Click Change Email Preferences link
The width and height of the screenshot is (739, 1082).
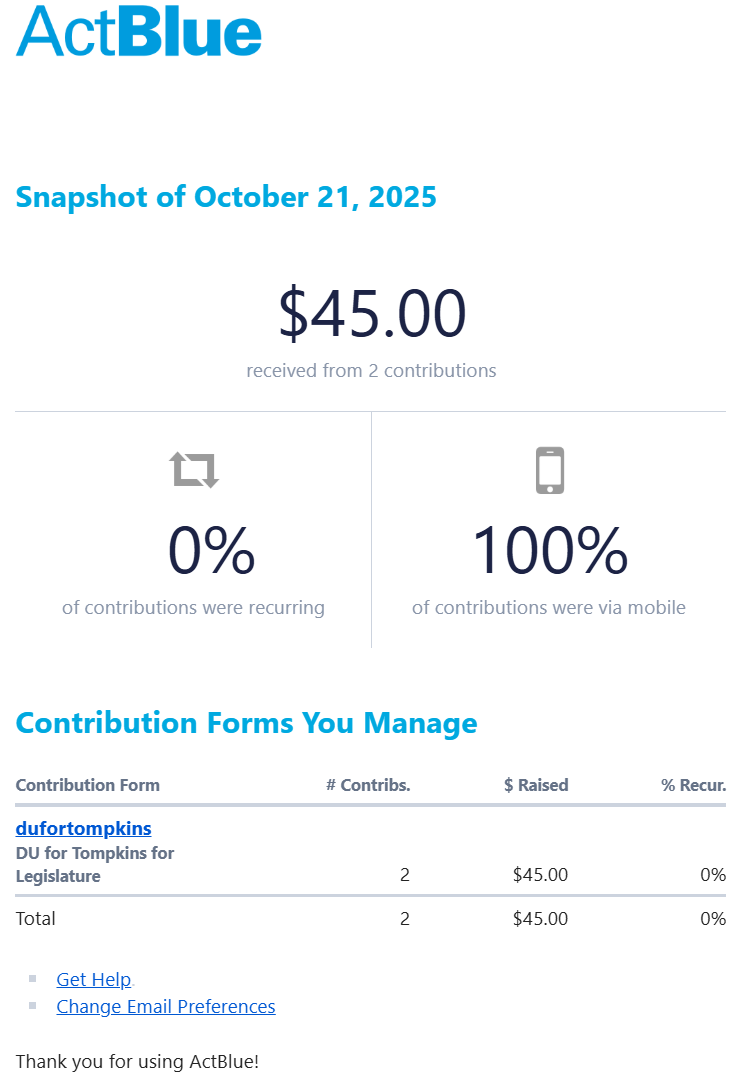166,1006
